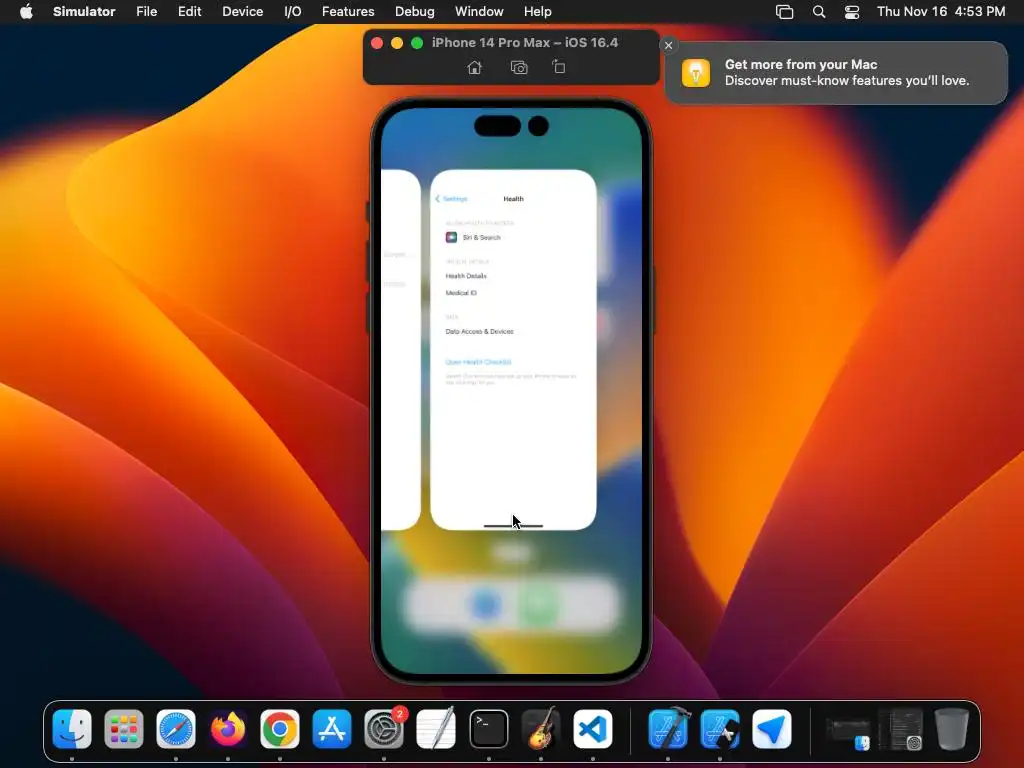The width and height of the screenshot is (1024, 768).
Task: Open the Window menu
Action: (479, 12)
